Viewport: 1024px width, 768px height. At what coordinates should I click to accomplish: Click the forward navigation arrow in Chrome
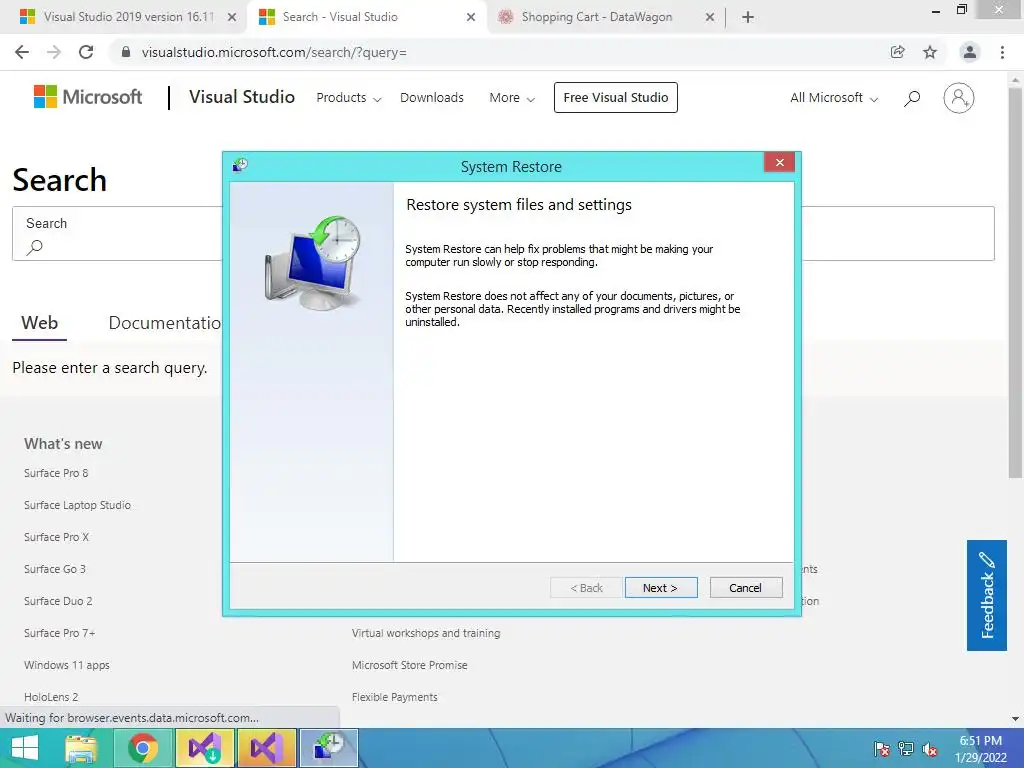pos(54,52)
